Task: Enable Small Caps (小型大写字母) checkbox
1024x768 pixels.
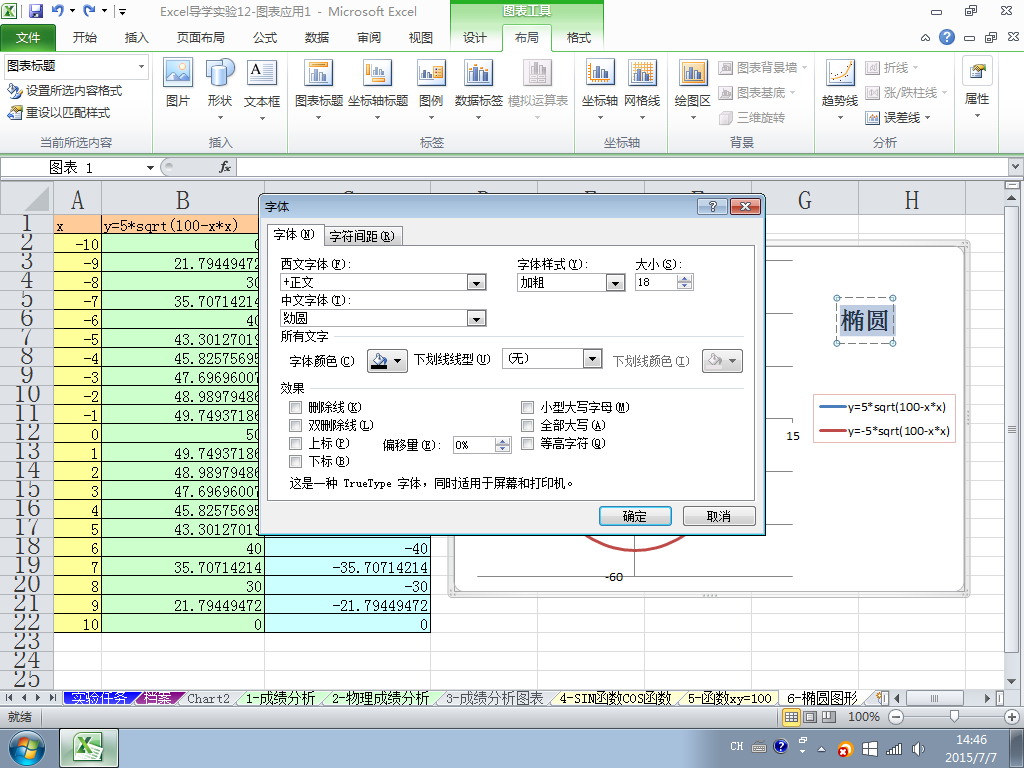Action: click(x=527, y=408)
